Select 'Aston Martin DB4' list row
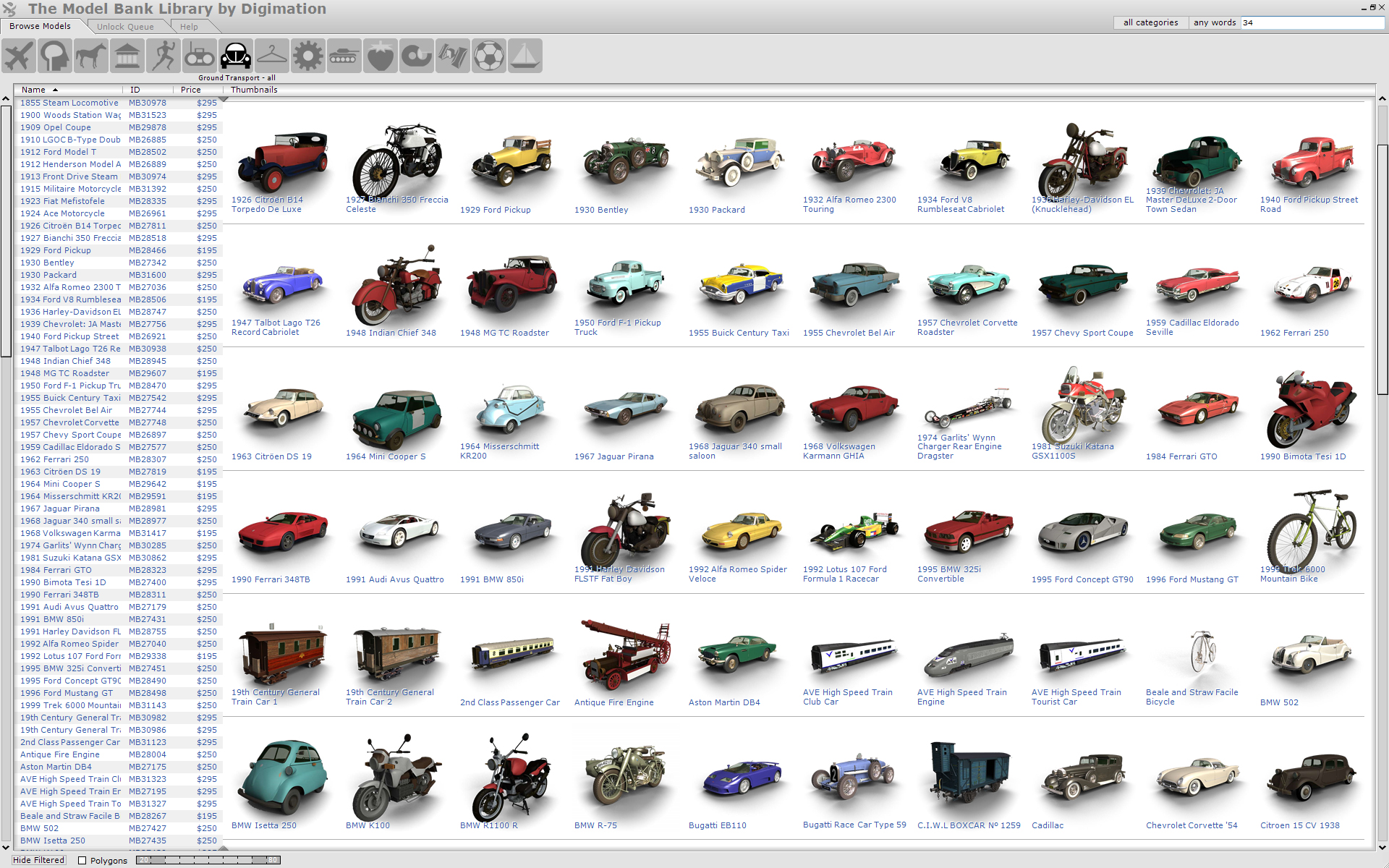1389x868 pixels. (x=118, y=767)
